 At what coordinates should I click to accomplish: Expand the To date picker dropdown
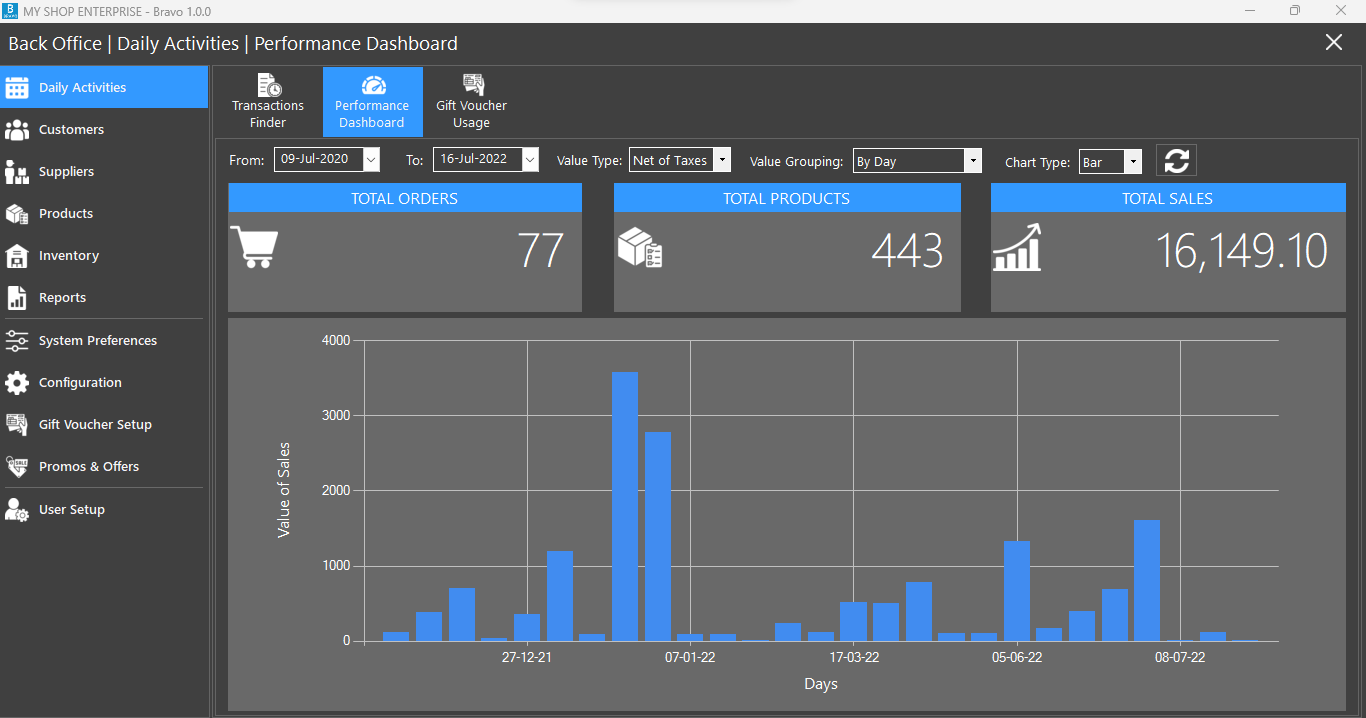530,159
